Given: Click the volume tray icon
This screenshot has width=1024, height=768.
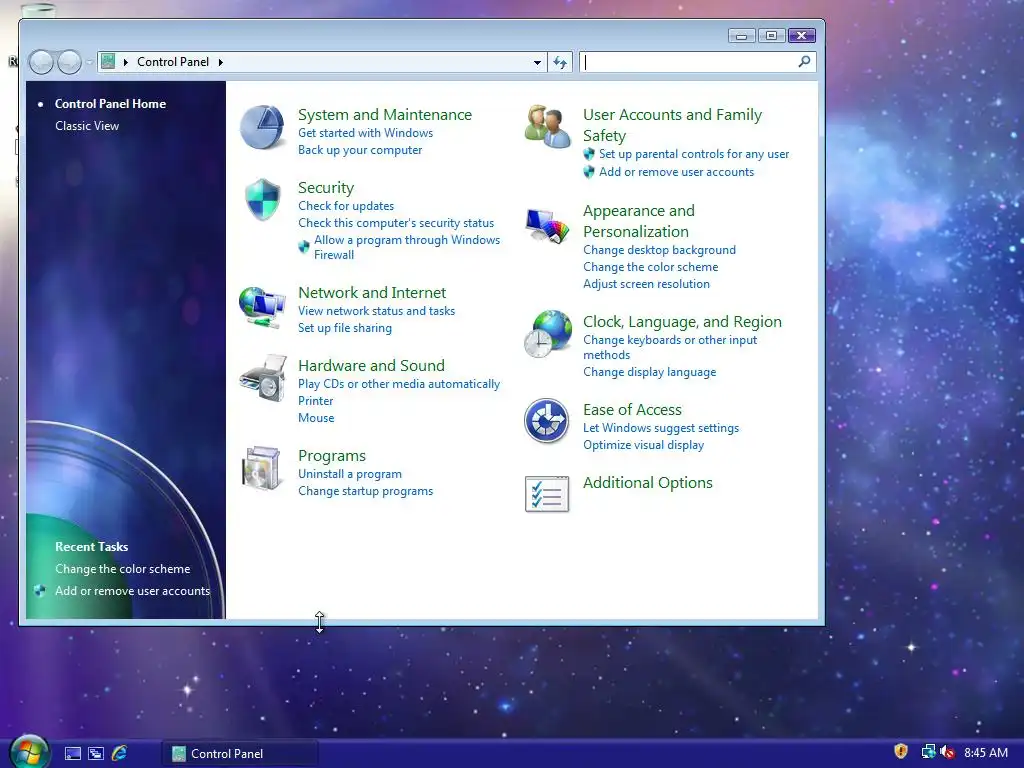Looking at the screenshot, I should 947,752.
